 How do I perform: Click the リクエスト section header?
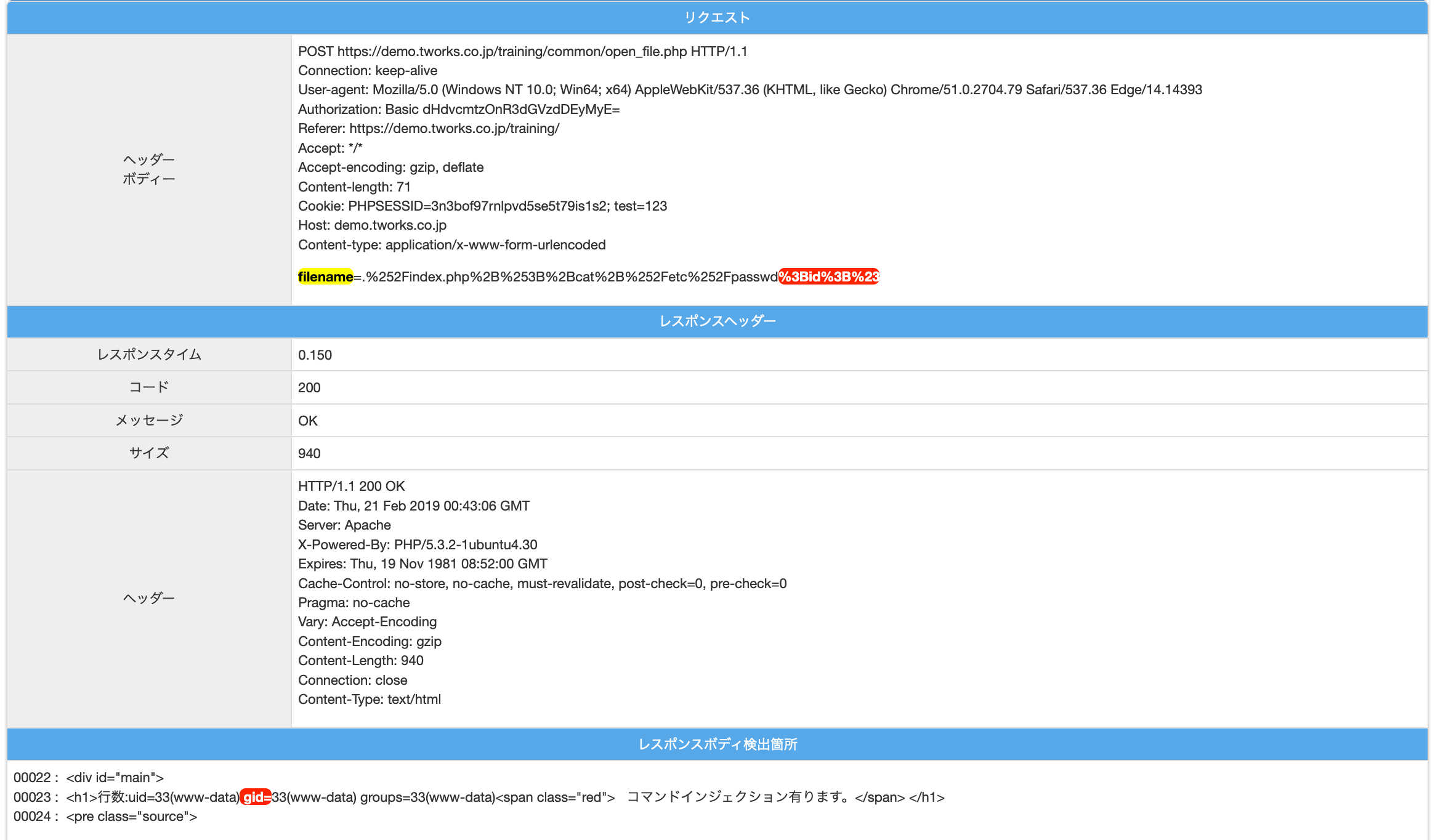pyautogui.click(x=717, y=17)
